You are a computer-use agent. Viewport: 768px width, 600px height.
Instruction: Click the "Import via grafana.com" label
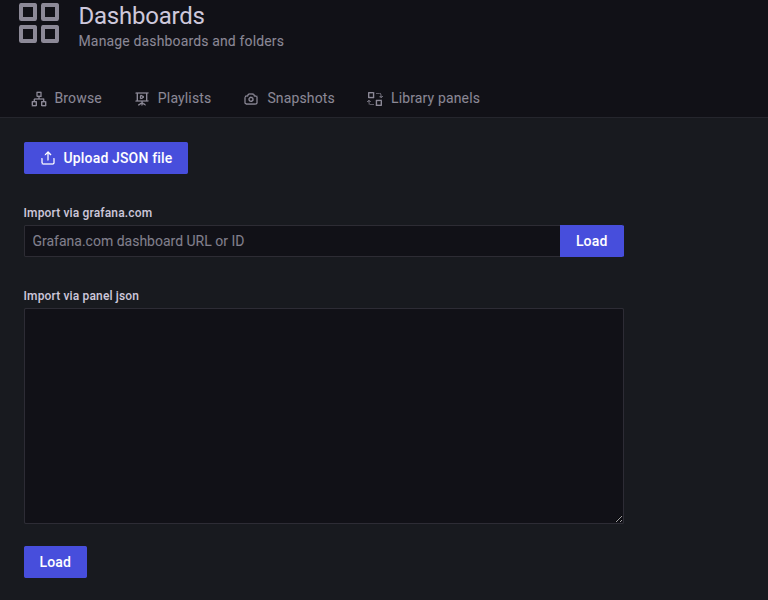coord(88,213)
